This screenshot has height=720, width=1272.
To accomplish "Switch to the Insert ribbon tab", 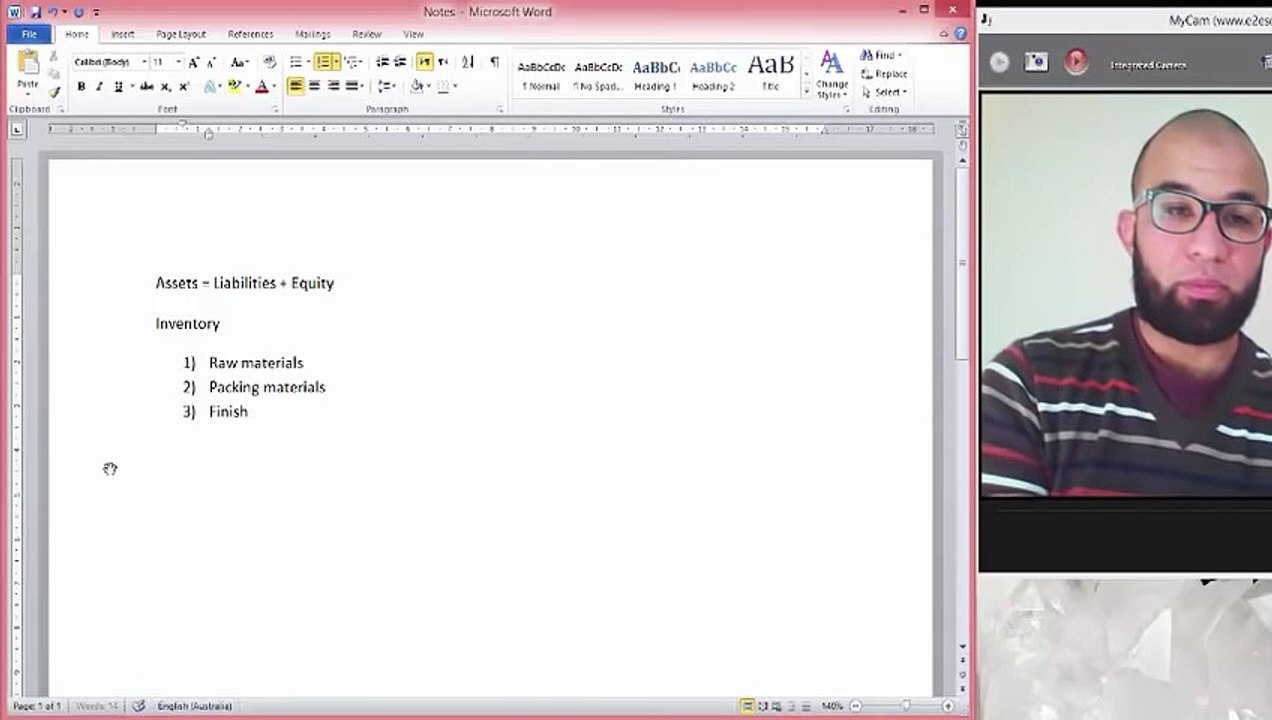I will (x=123, y=34).
